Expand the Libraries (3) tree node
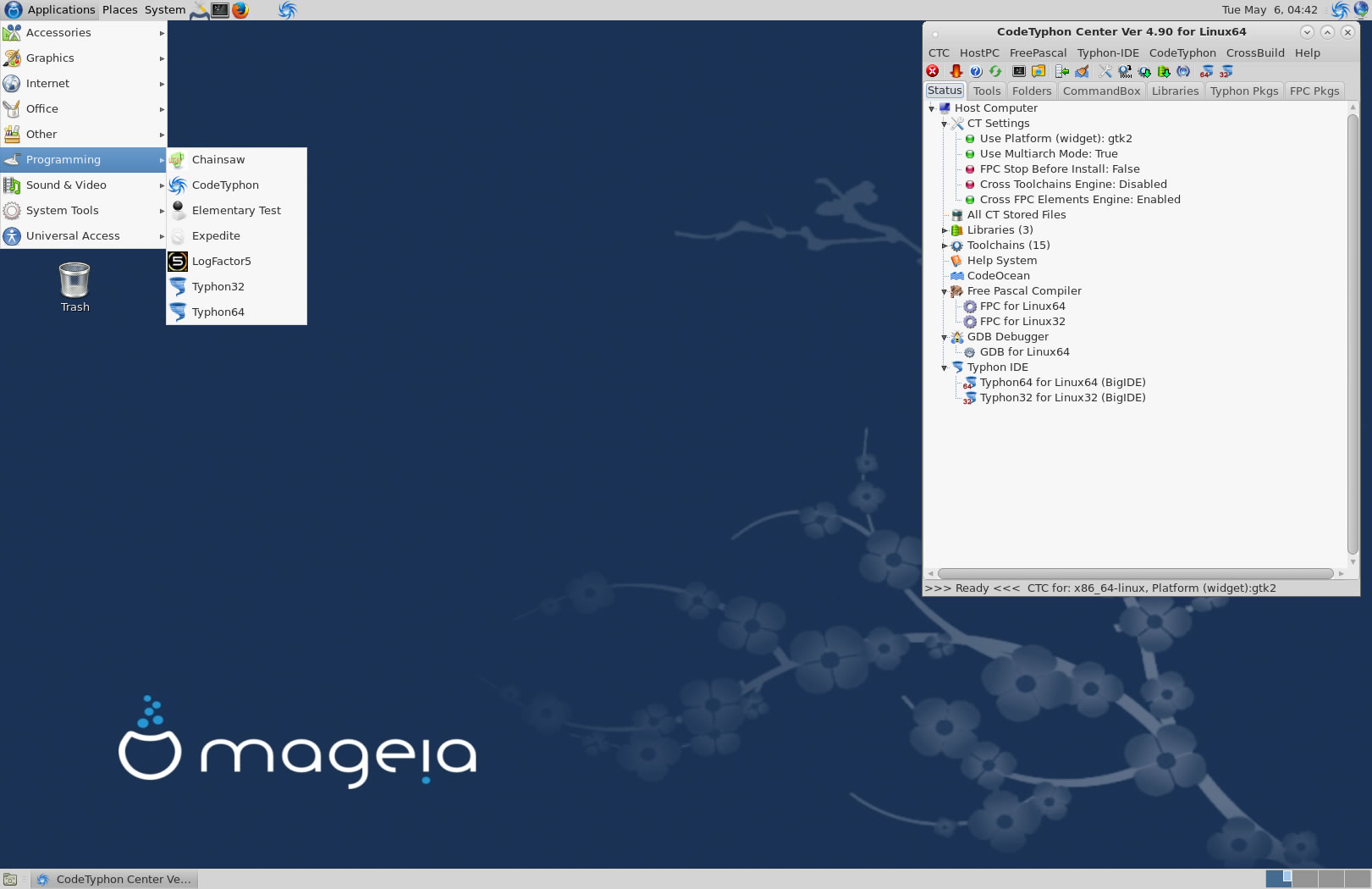This screenshot has width=1372, height=889. [945, 230]
